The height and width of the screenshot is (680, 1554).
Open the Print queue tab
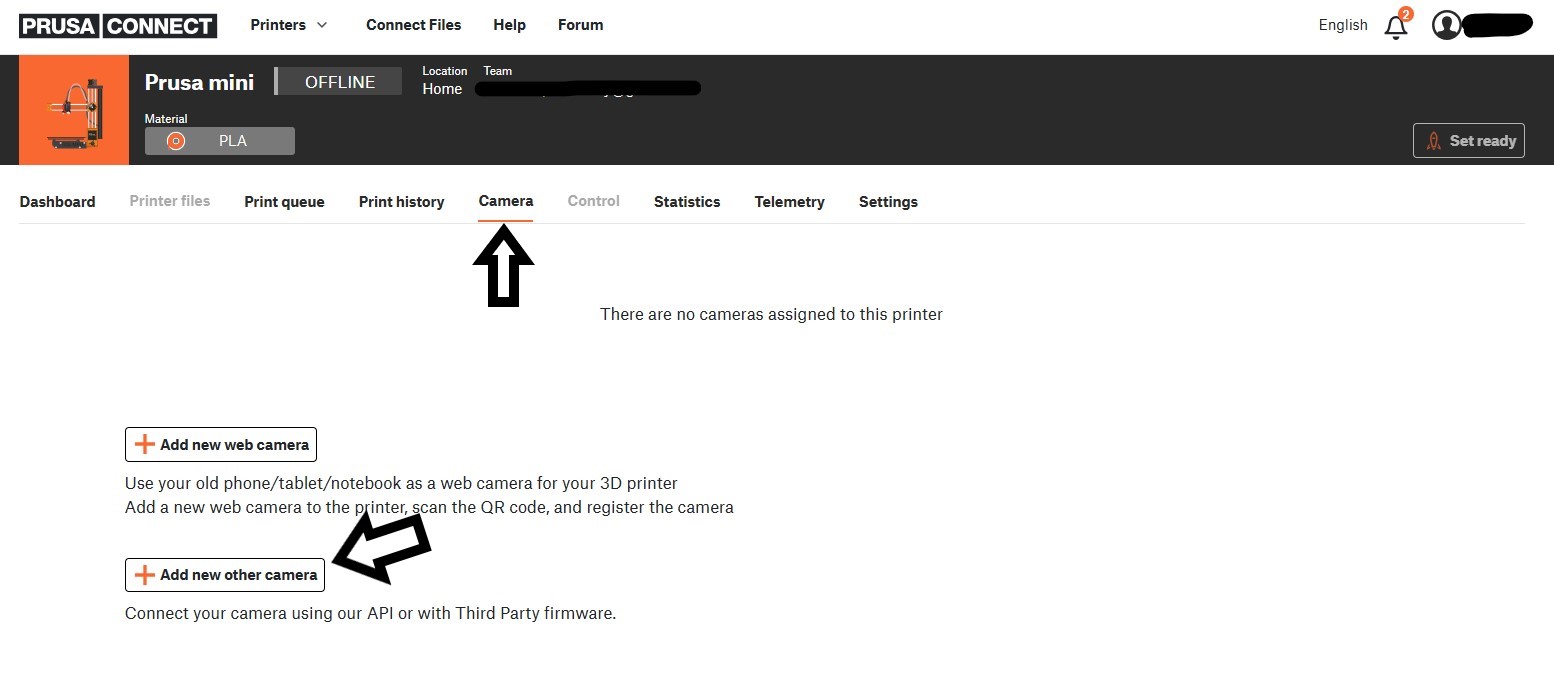[284, 202]
